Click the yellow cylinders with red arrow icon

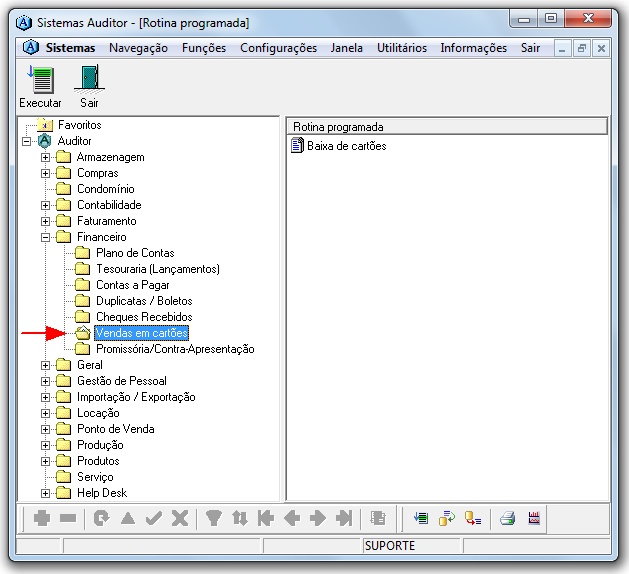473,518
